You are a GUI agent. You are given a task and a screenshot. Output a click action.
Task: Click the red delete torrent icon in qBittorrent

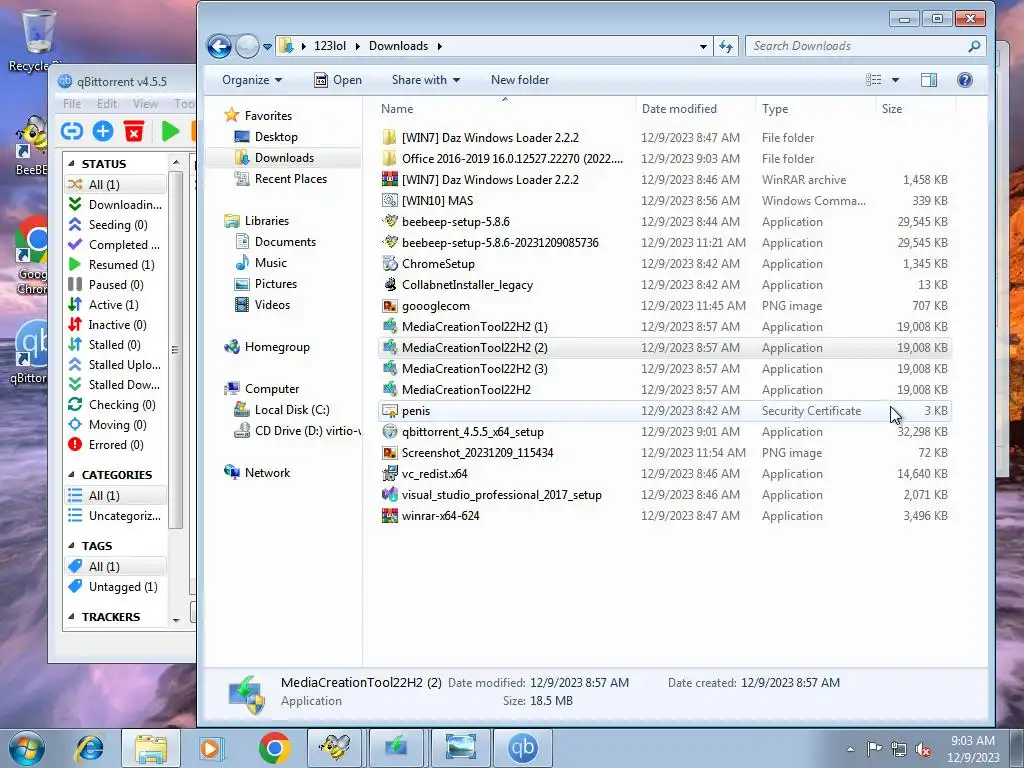point(134,131)
